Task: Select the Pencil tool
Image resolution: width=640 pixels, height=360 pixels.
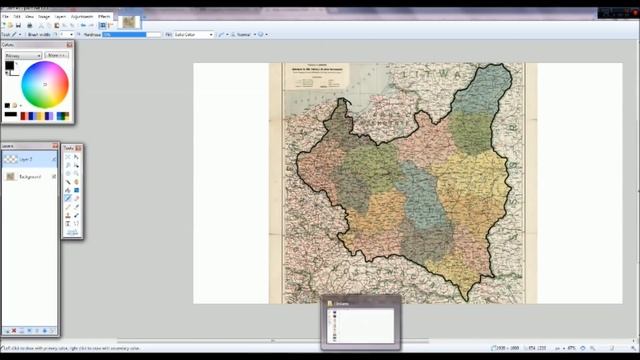Action: pyautogui.click(x=68, y=207)
